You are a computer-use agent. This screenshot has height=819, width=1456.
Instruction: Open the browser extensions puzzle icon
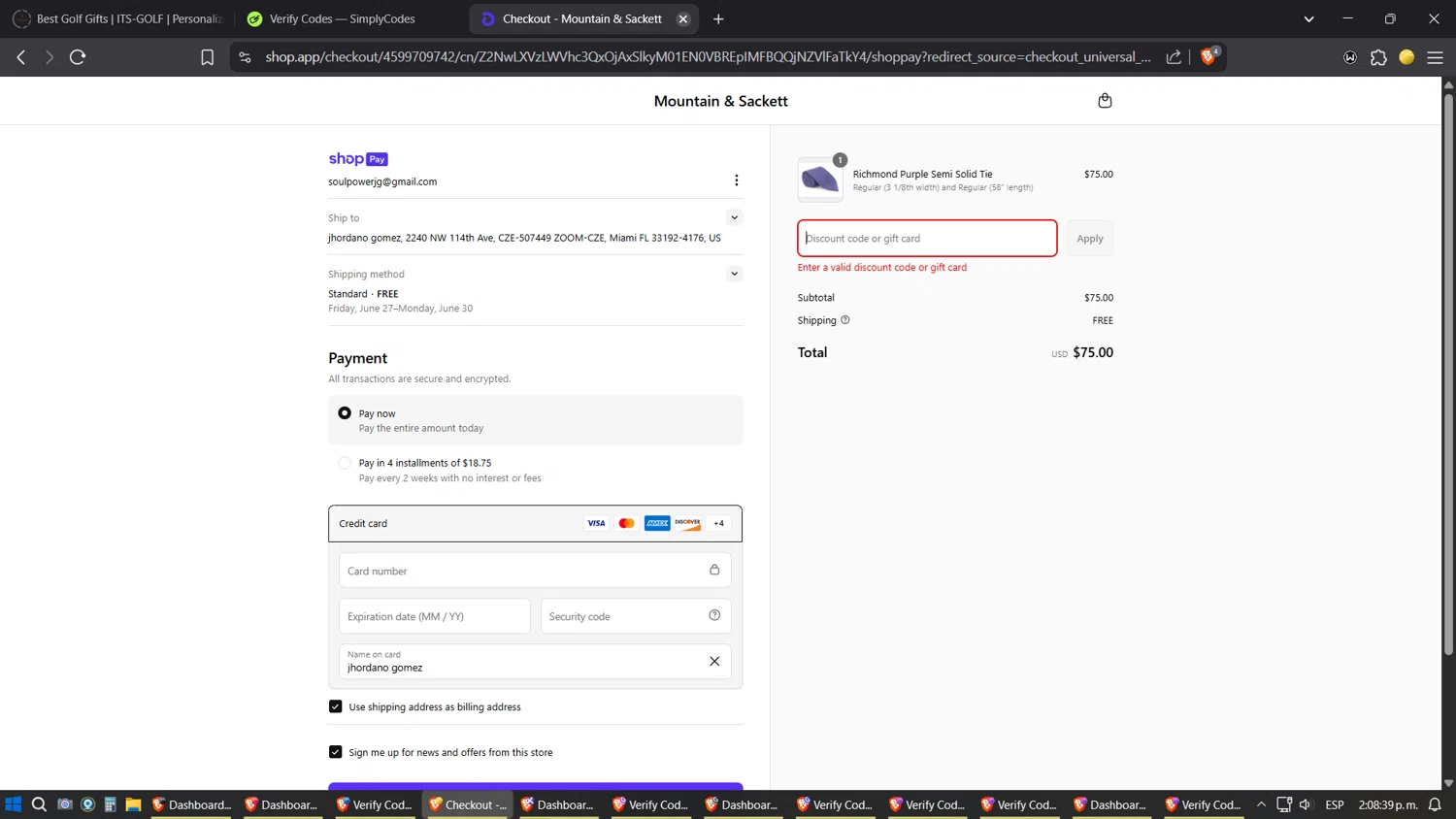pyautogui.click(x=1378, y=57)
